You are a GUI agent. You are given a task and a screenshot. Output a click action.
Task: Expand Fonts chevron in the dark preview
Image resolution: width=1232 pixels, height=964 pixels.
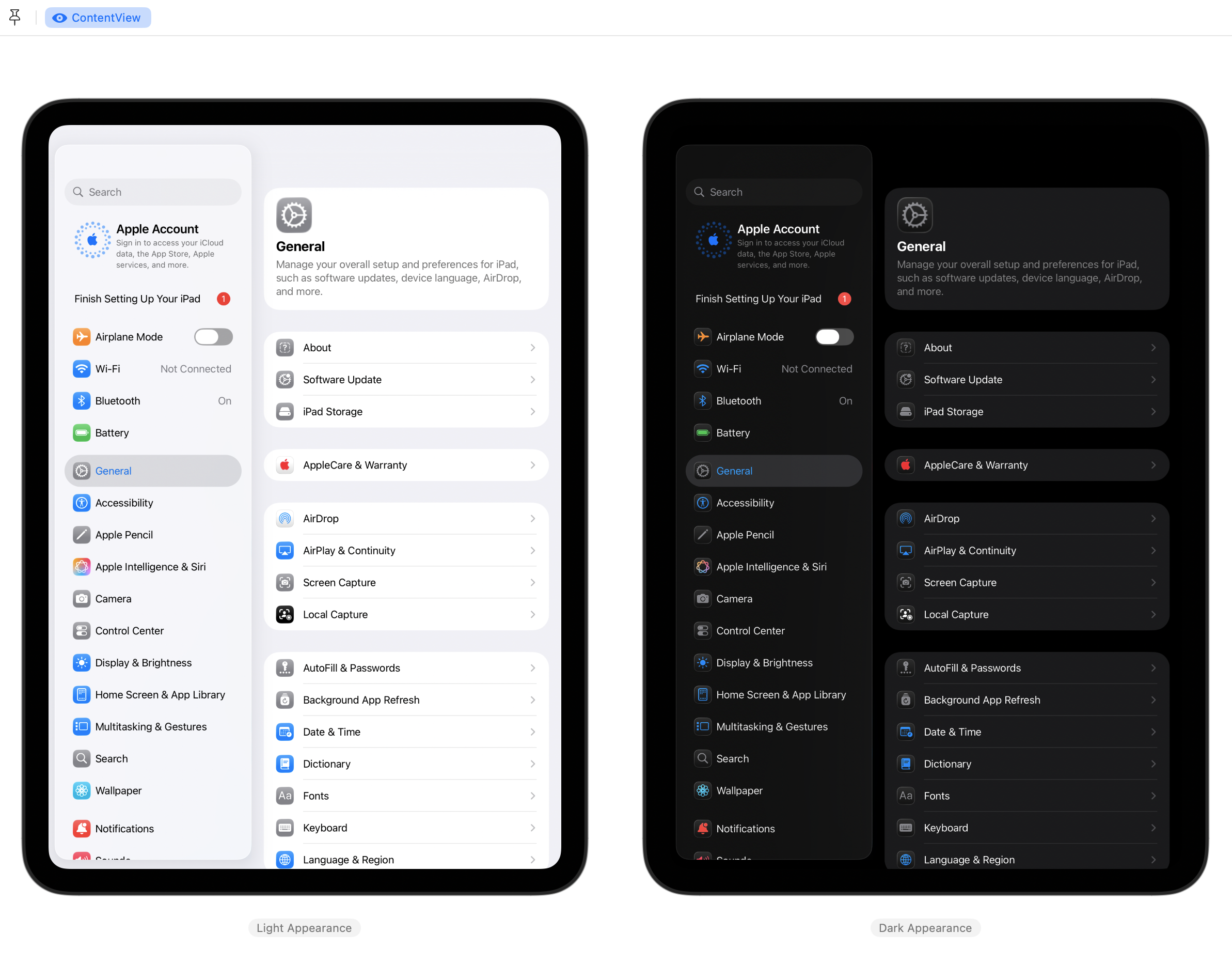click(x=1154, y=796)
